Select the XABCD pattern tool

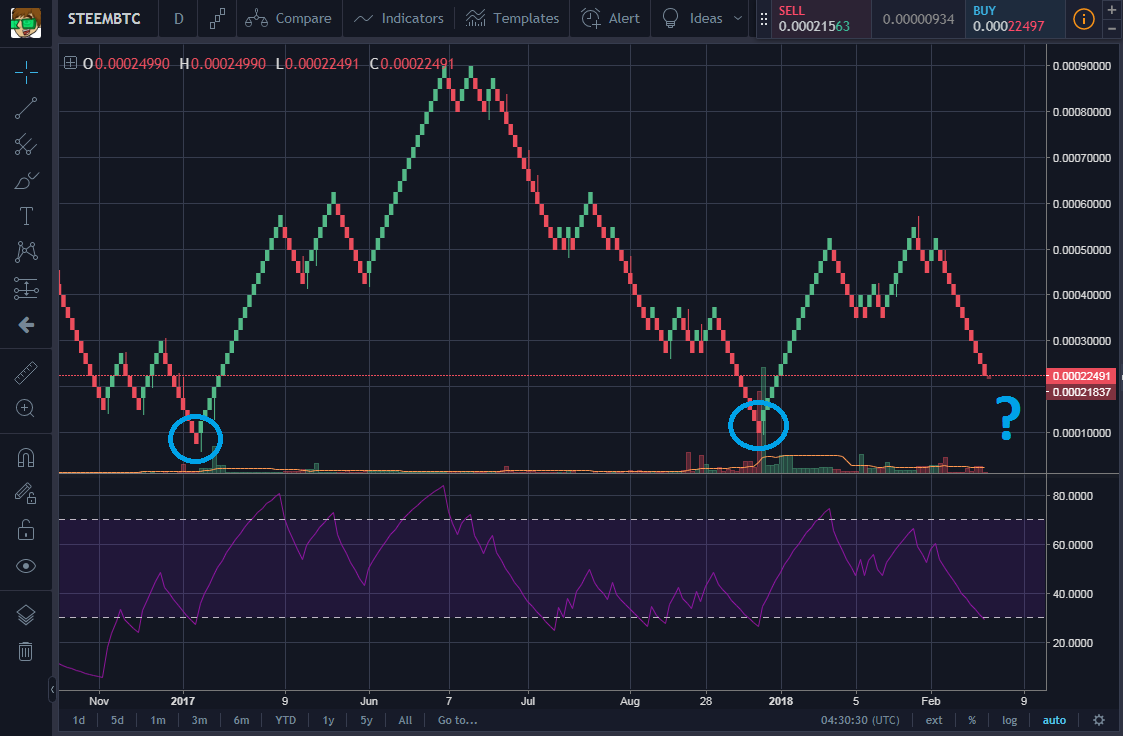(x=26, y=252)
